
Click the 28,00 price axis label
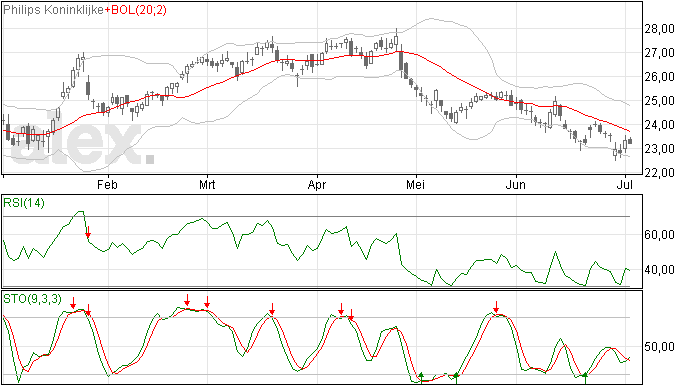[660, 29]
